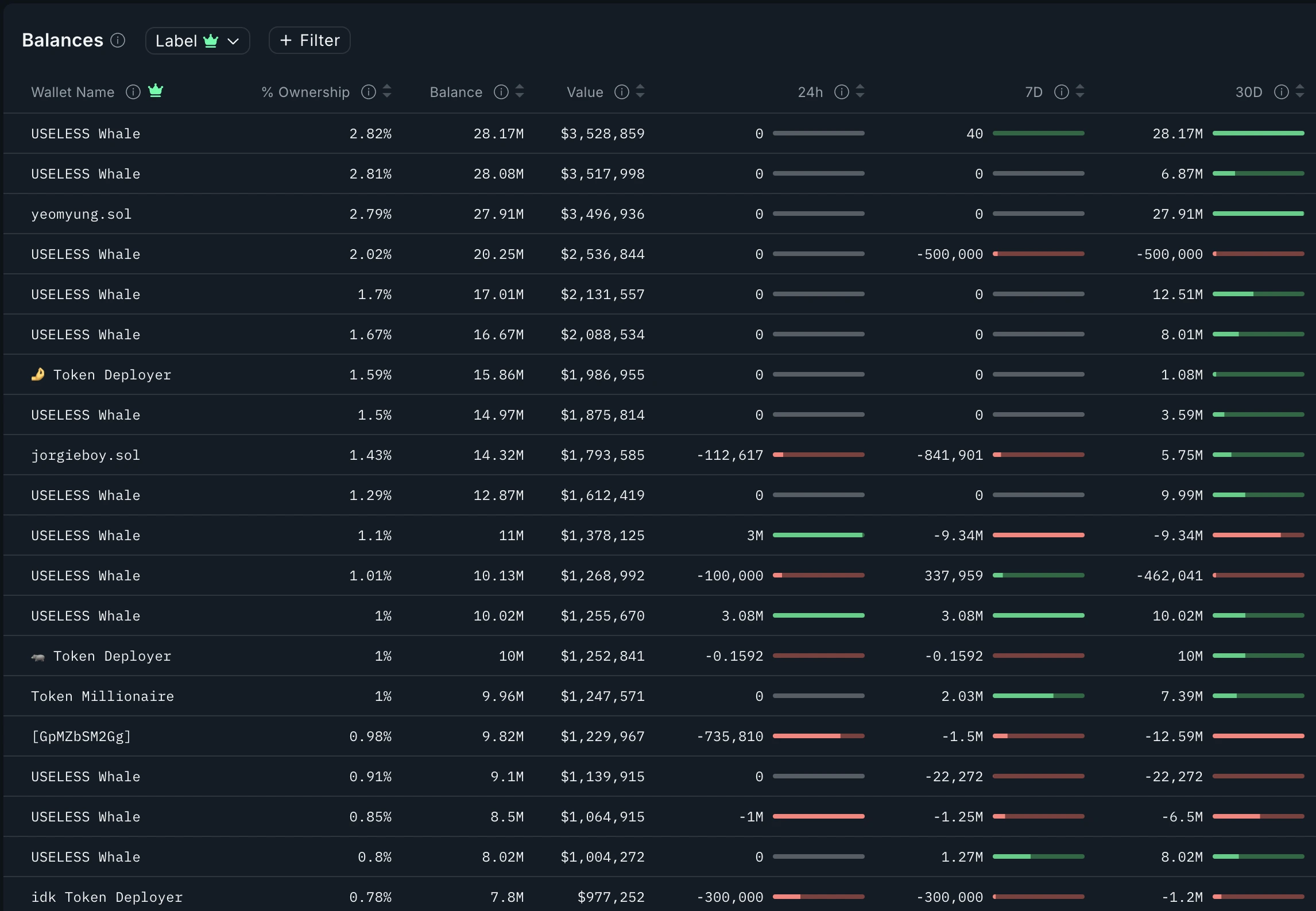Sort by the 30D column arrows

[1300, 92]
